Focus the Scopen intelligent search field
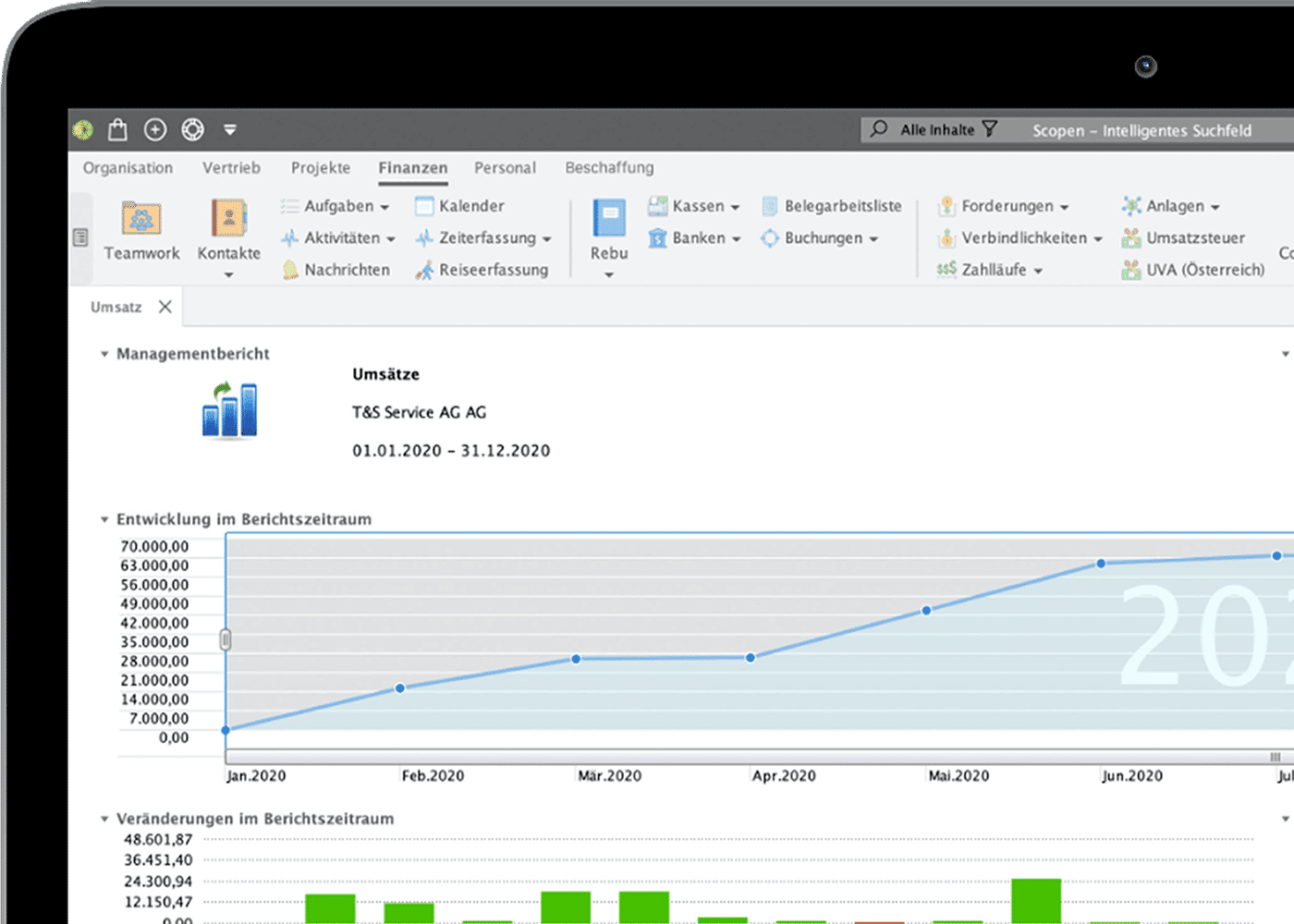 (1141, 130)
